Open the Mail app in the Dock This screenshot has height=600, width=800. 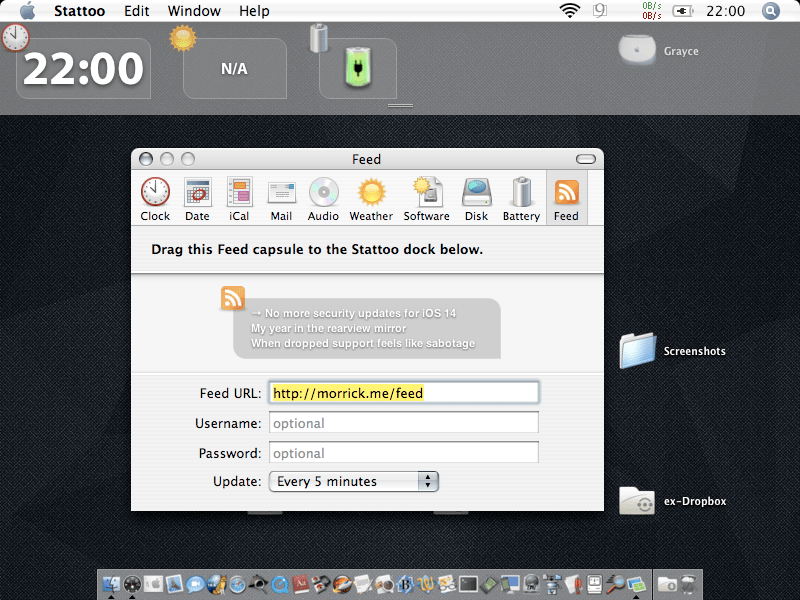pos(174,584)
